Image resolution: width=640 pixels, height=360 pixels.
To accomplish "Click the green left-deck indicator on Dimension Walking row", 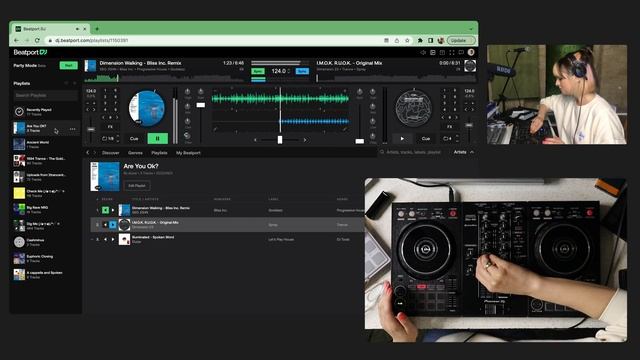I will pyautogui.click(x=105, y=210).
